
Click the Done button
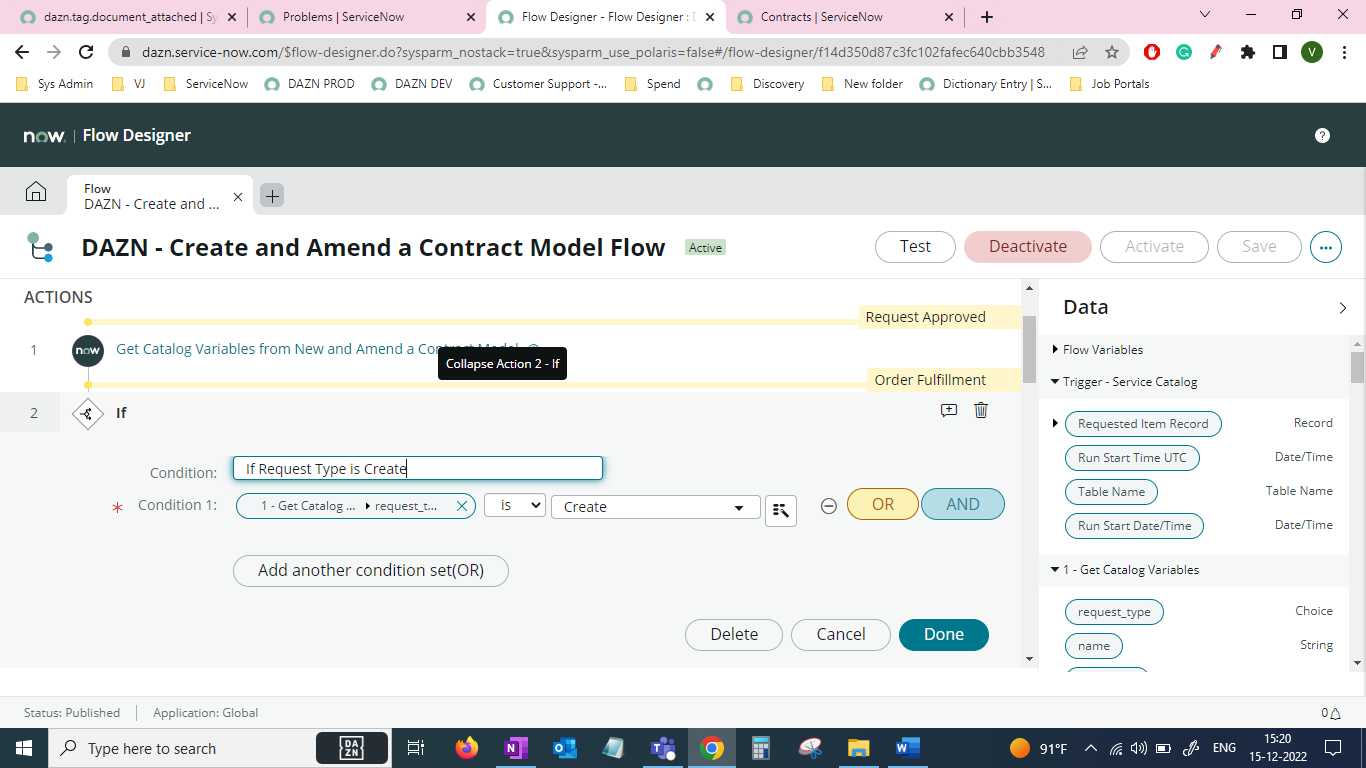(x=944, y=635)
